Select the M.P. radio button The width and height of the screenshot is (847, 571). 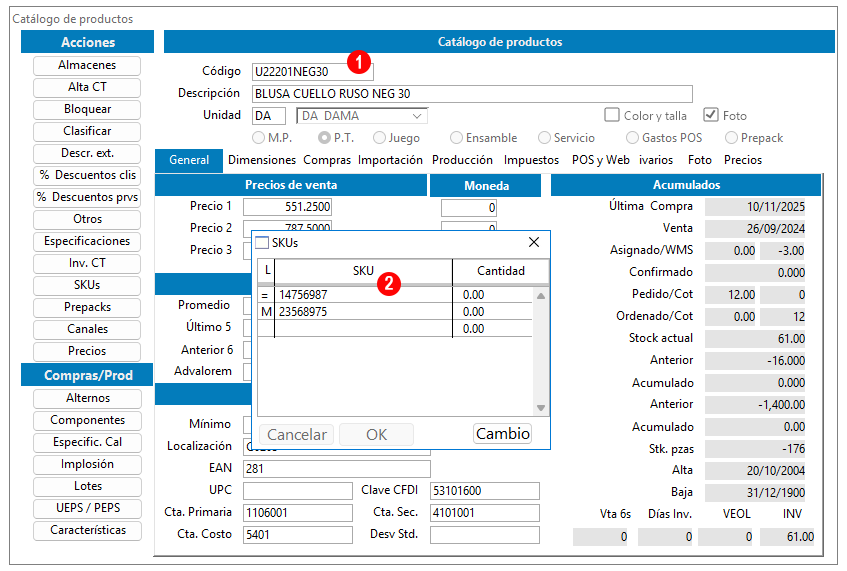coord(258,138)
